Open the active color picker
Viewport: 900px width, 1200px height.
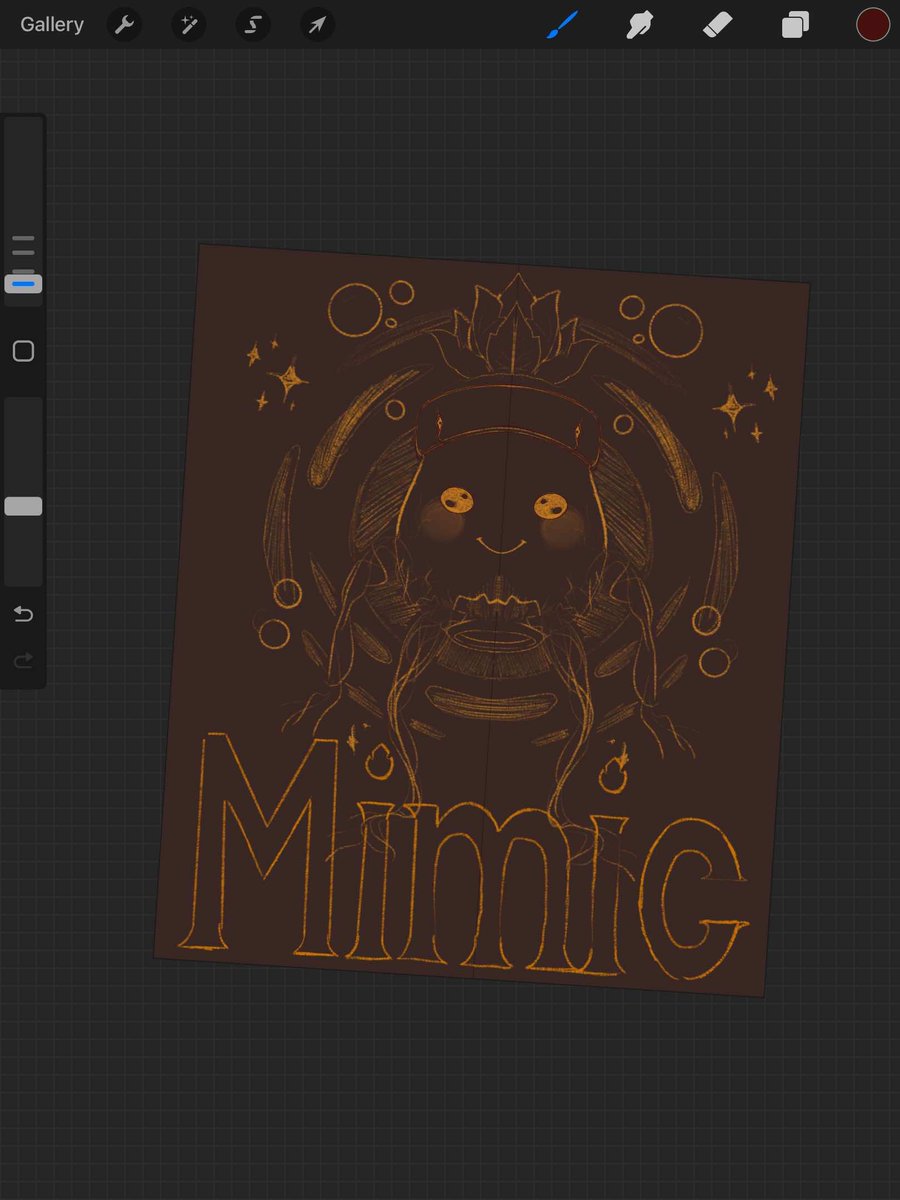click(873, 25)
